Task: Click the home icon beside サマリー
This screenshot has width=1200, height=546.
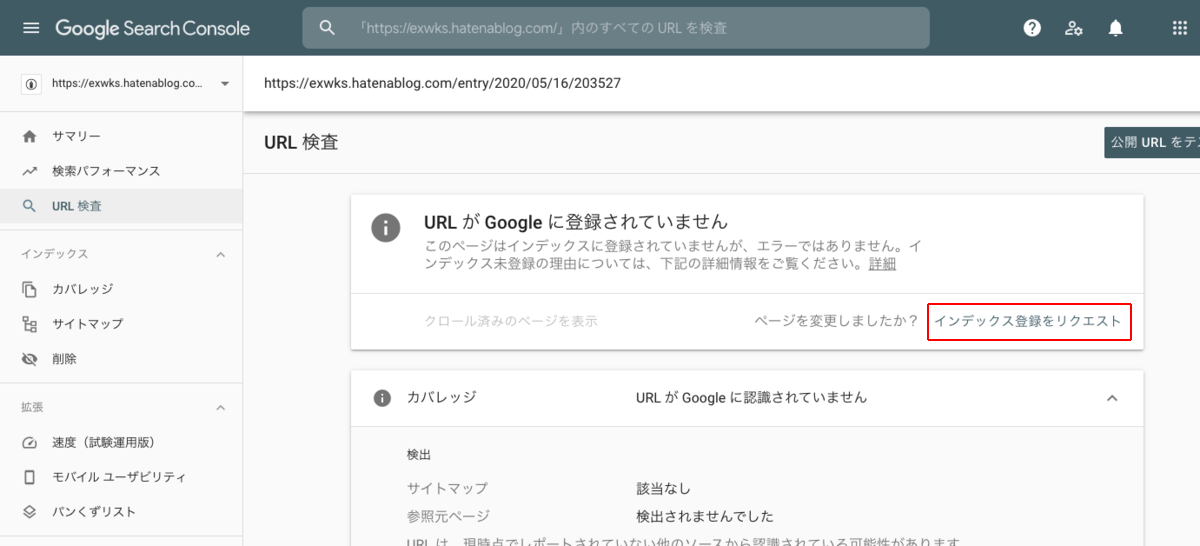Action: [30, 136]
